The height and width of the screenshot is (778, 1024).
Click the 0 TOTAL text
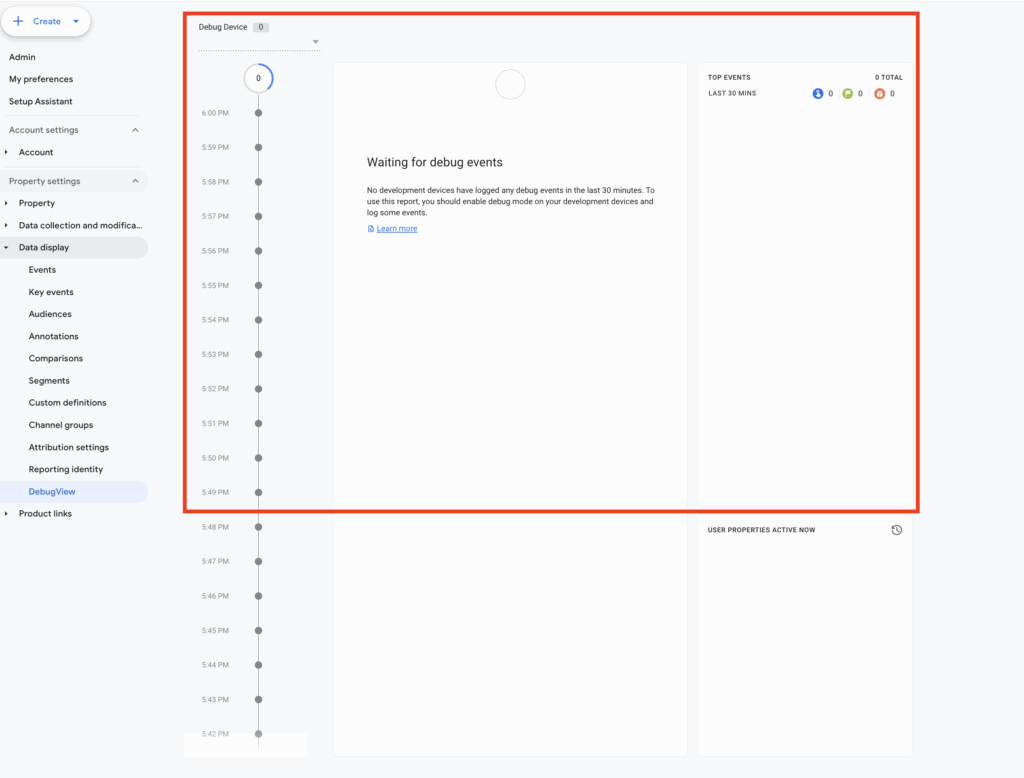(889, 77)
